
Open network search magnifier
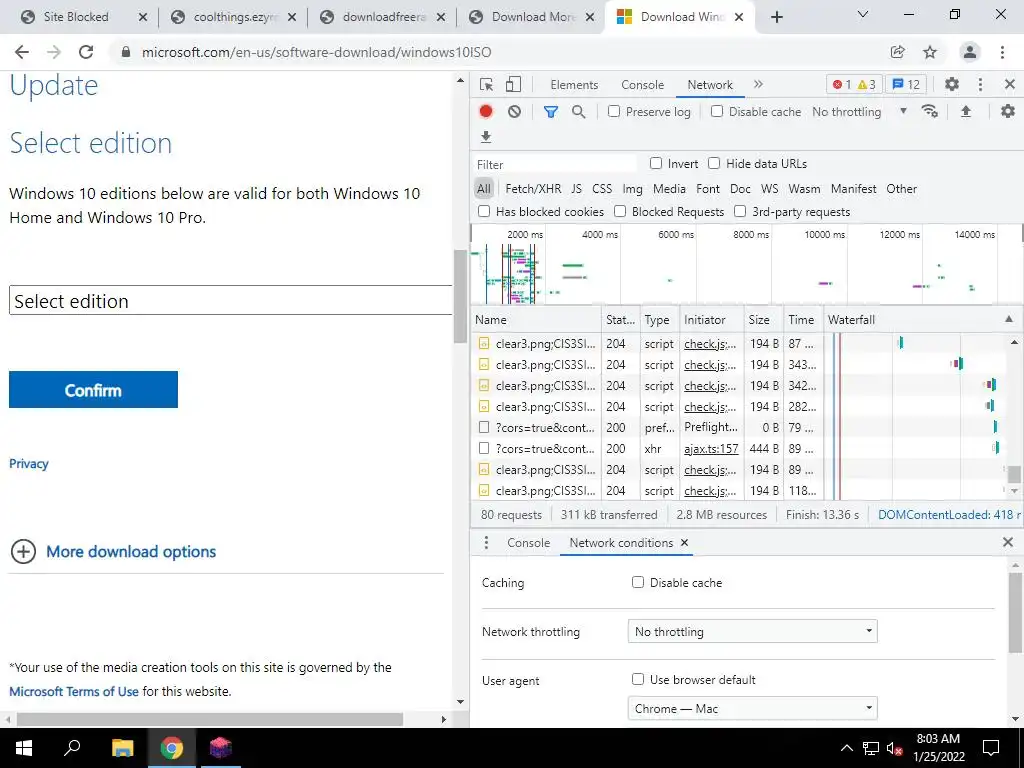579,112
